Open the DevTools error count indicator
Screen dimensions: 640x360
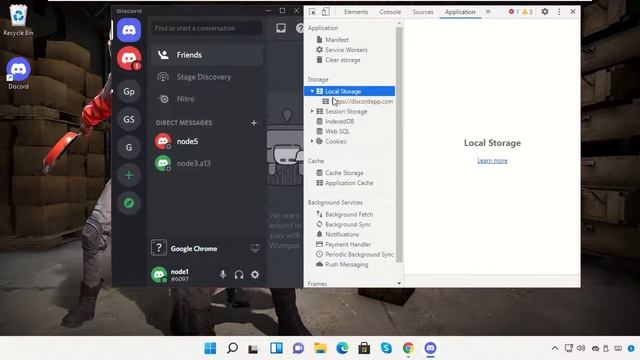pos(513,12)
